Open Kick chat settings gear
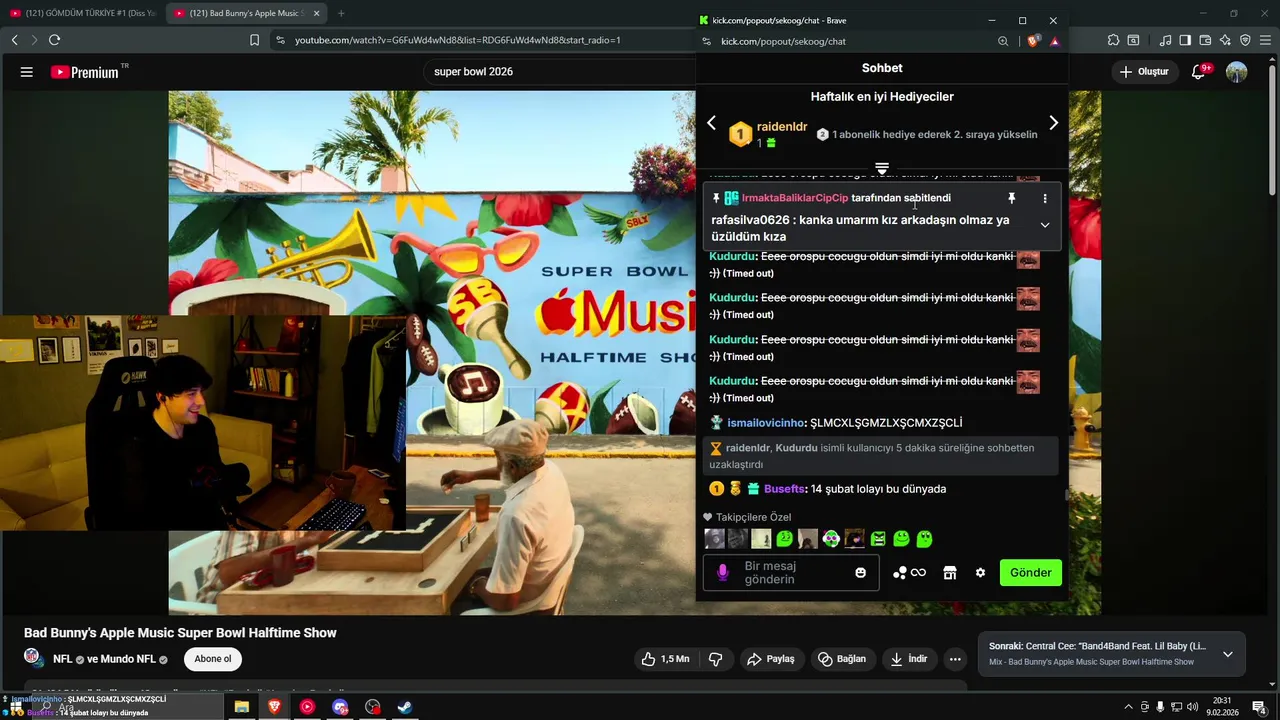 click(980, 573)
